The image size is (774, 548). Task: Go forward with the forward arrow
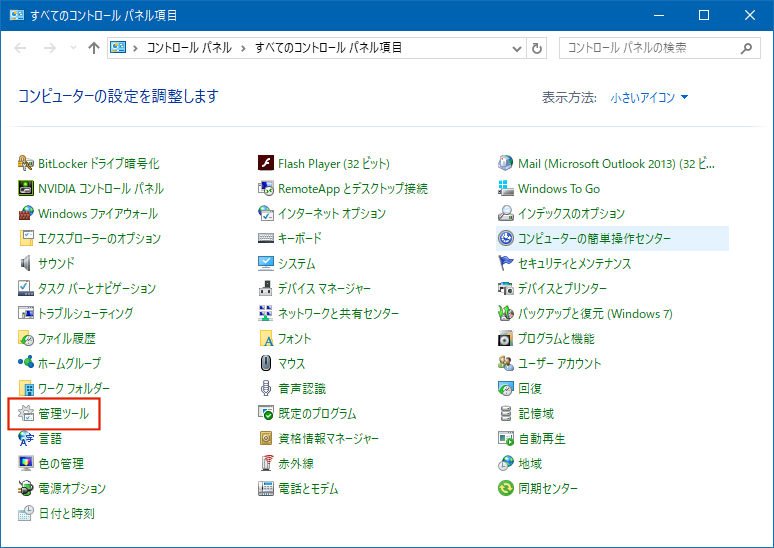point(49,48)
